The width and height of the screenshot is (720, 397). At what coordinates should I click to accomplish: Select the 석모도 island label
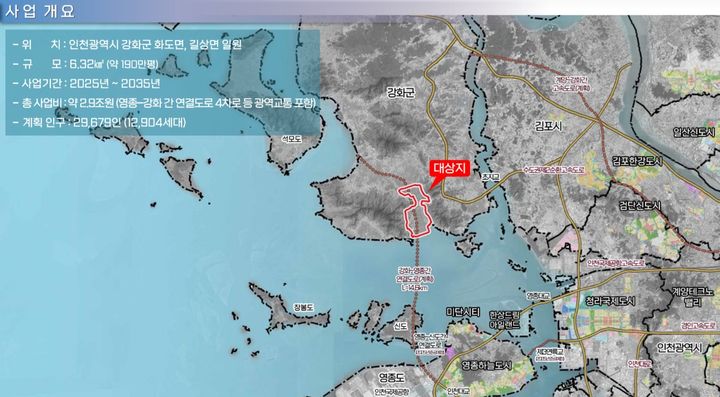(291, 139)
